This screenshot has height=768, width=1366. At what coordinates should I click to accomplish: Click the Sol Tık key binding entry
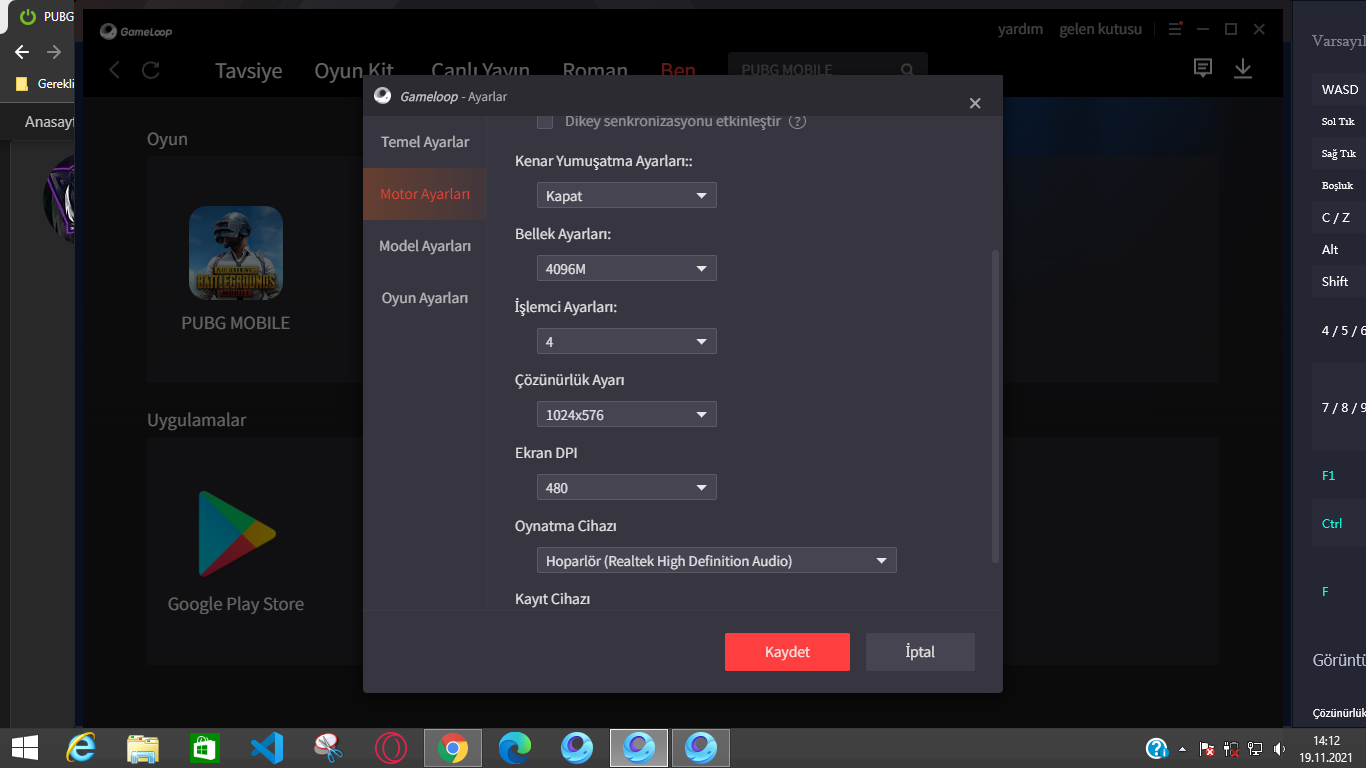click(x=1339, y=121)
